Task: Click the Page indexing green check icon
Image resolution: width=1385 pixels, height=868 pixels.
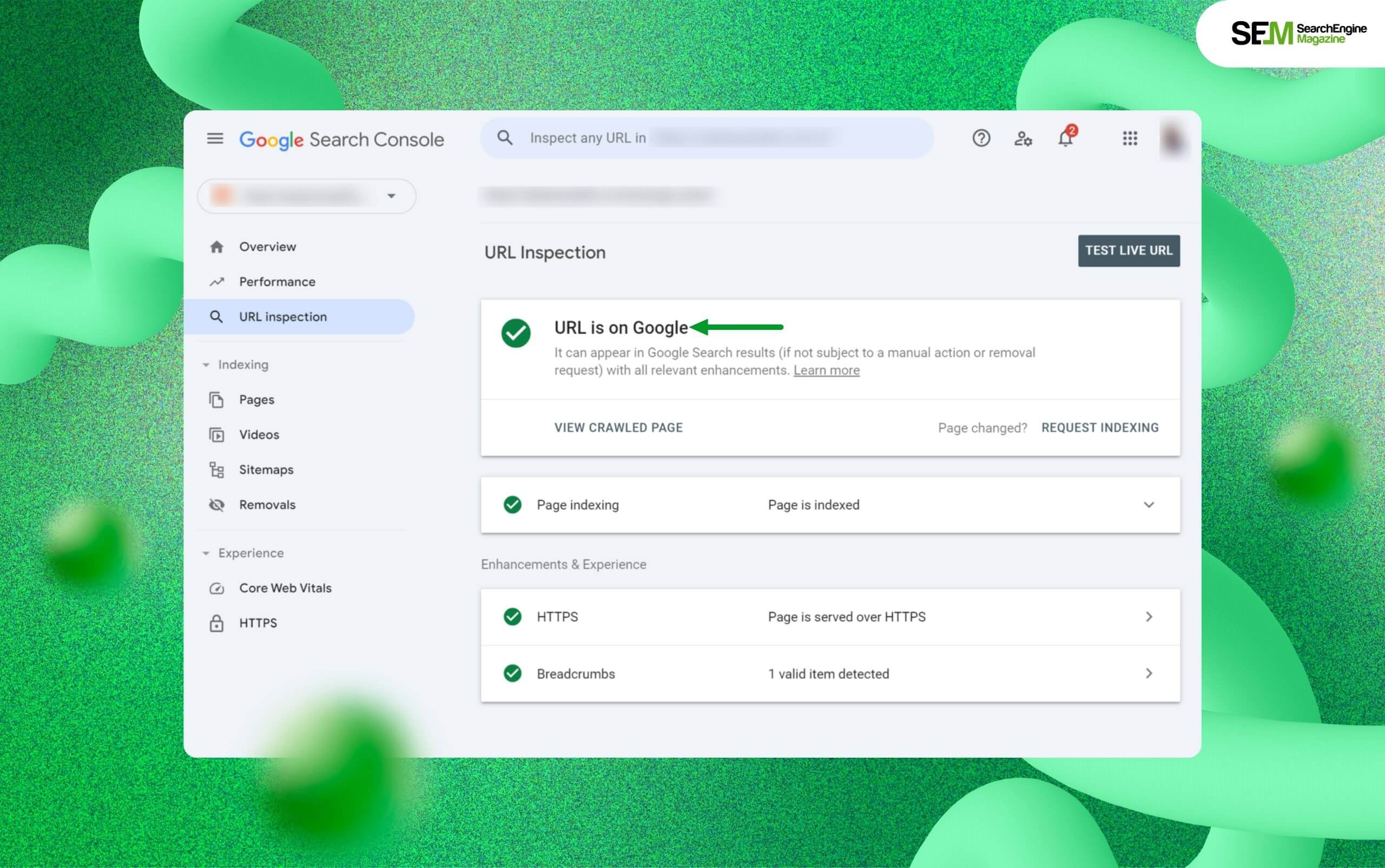Action: (x=512, y=505)
